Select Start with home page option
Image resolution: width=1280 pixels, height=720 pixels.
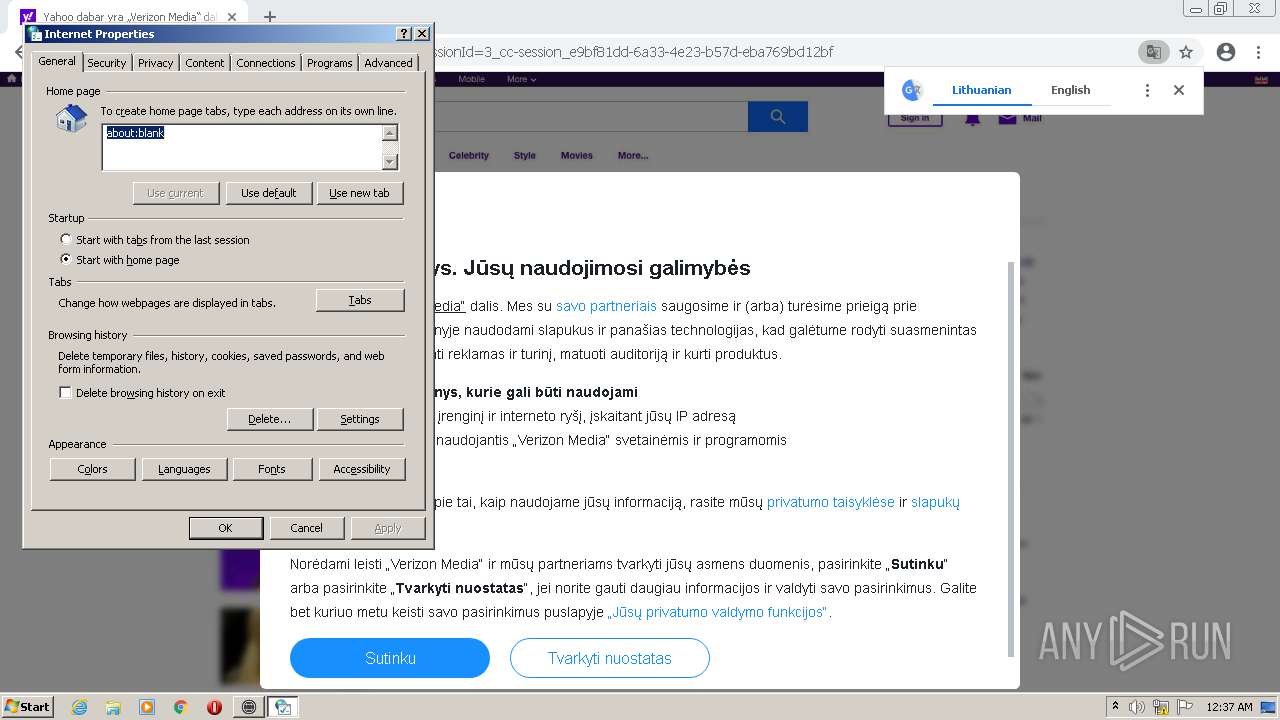(x=120, y=260)
